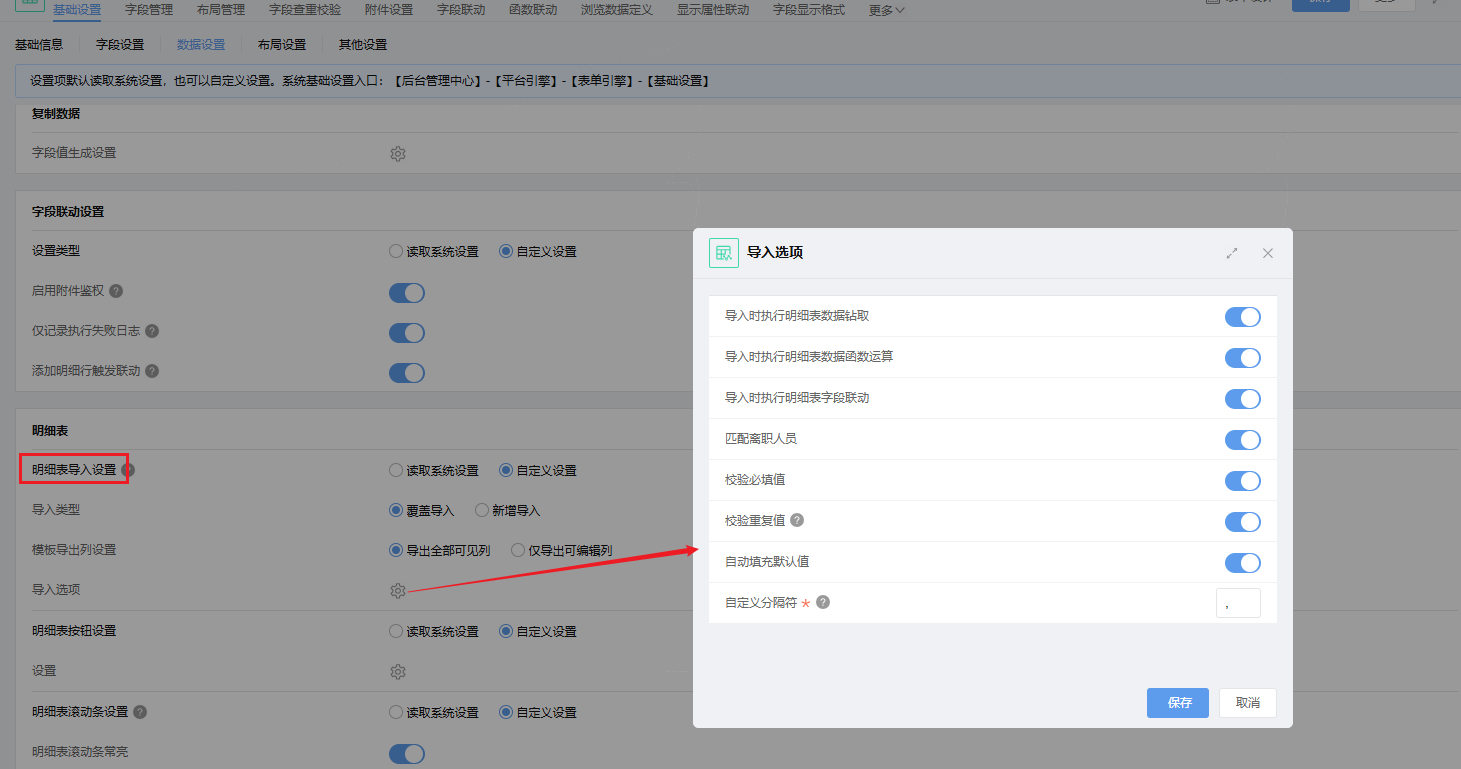The image size is (1461, 769).
Task: Toggle 校验重复值 switch
Action: 1243,522
